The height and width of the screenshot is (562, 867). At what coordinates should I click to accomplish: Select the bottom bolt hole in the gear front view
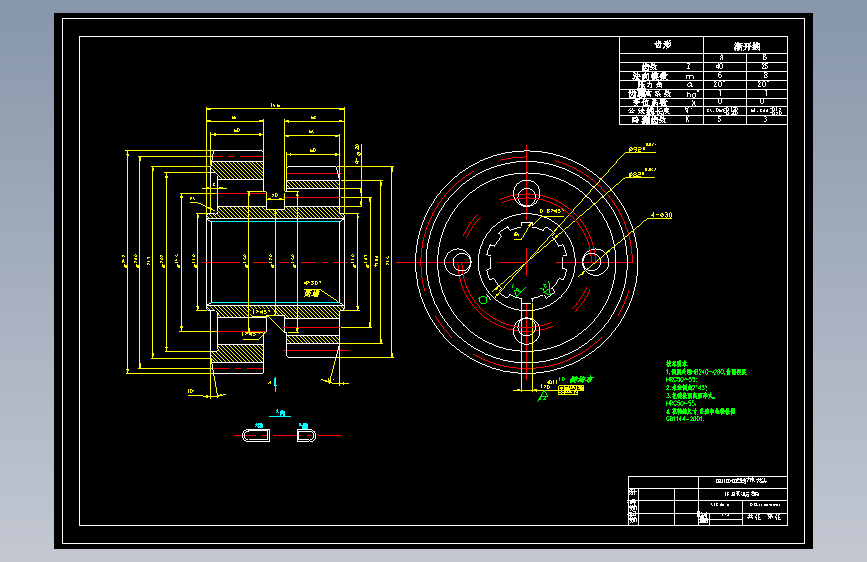(526, 330)
